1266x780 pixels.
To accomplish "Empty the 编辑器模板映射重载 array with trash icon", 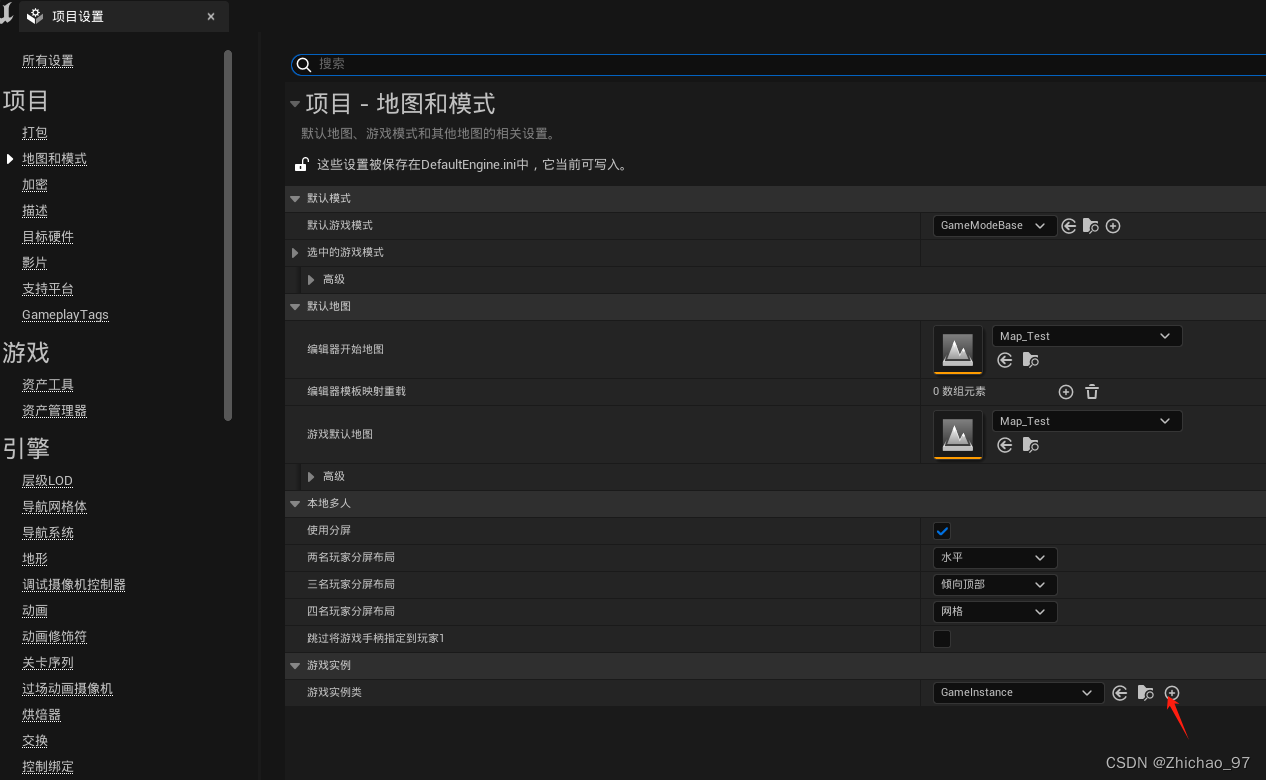I will tap(1091, 392).
